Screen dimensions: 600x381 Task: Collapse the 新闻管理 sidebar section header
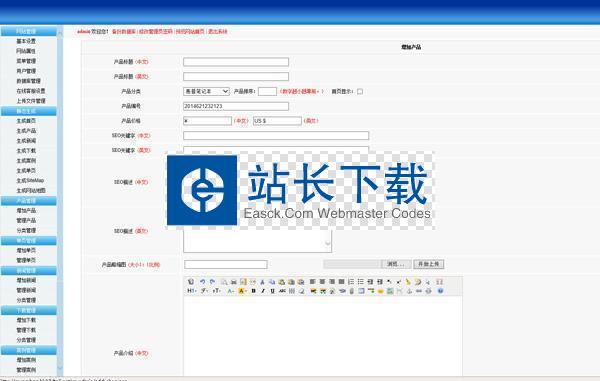pyautogui.click(x=29, y=270)
